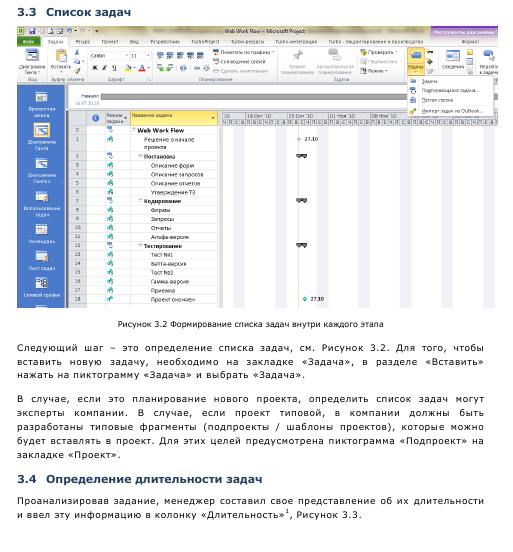Viewport: 513px width, 552px height.
Task: Open Сетевой график view in sidebar
Action: 42,288
